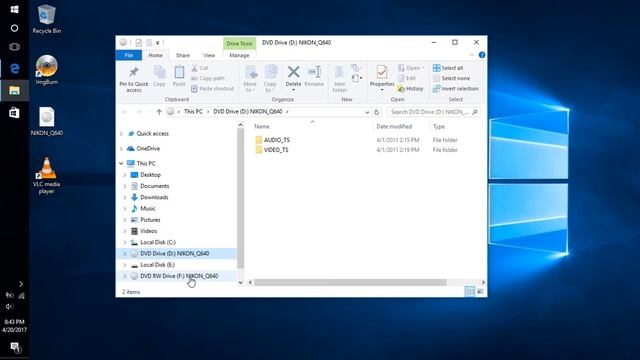Click Pin to Quick access
This screenshot has height=360, width=640.
[134, 79]
